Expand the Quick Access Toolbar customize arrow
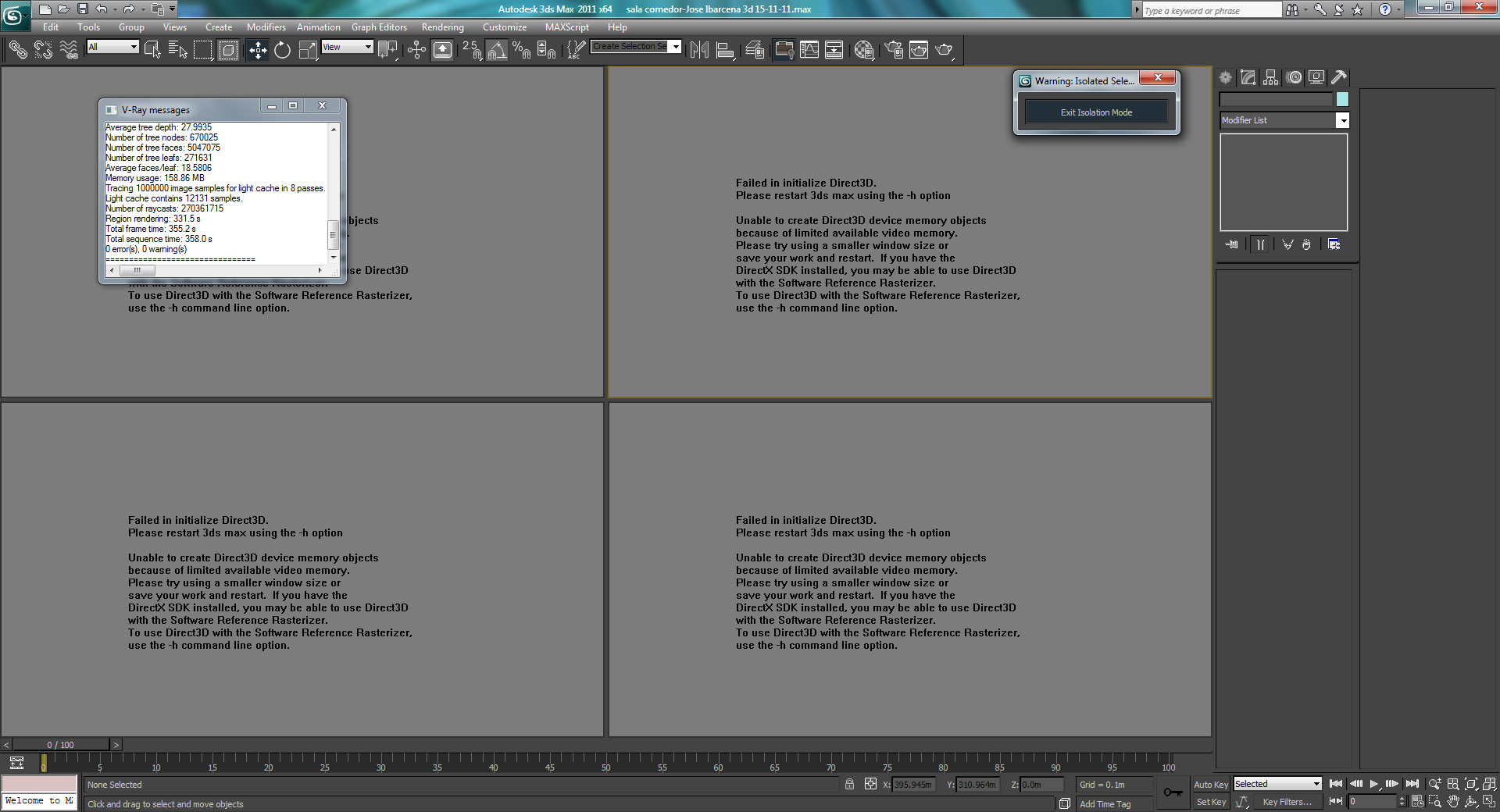Image resolution: width=1500 pixels, height=812 pixels. 172,9
